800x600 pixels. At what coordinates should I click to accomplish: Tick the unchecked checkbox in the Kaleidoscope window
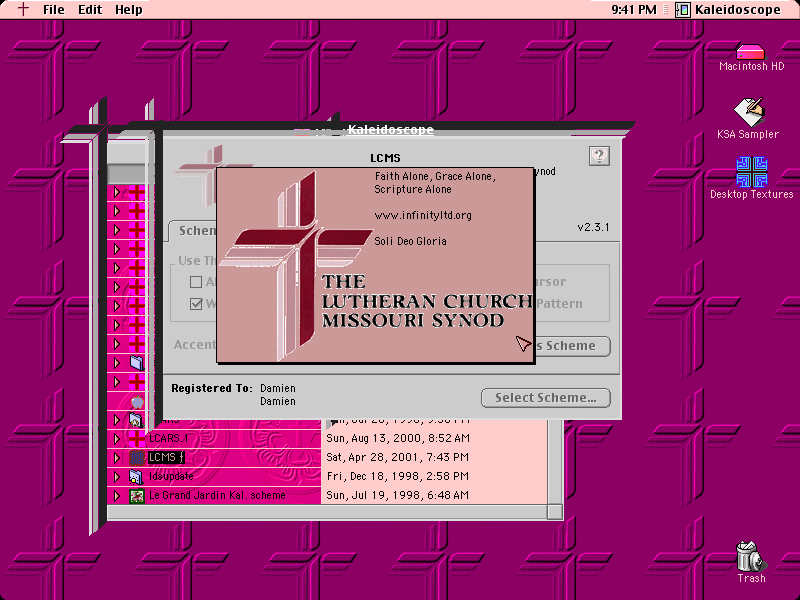pos(196,282)
